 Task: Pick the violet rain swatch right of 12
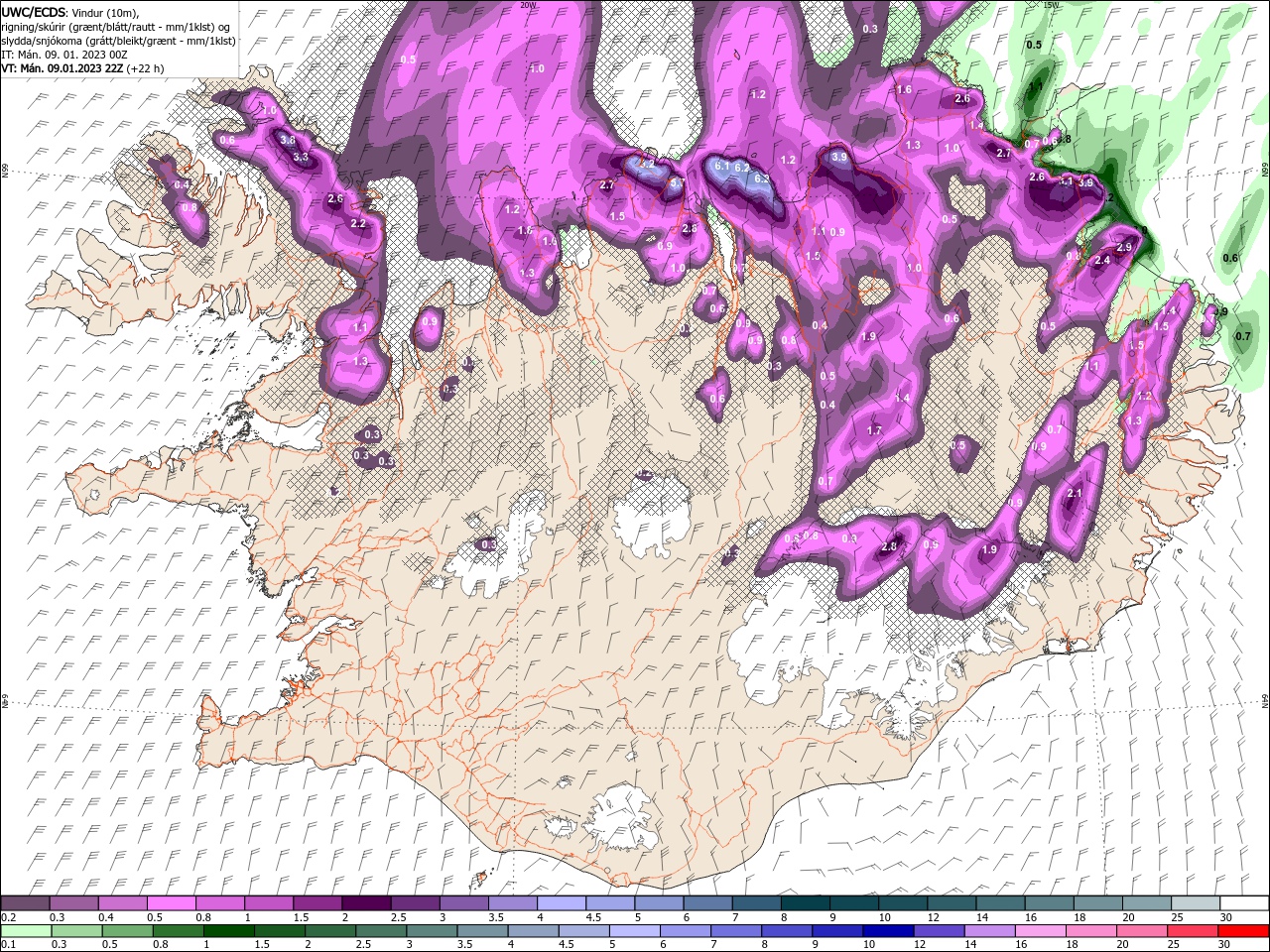tap(939, 931)
